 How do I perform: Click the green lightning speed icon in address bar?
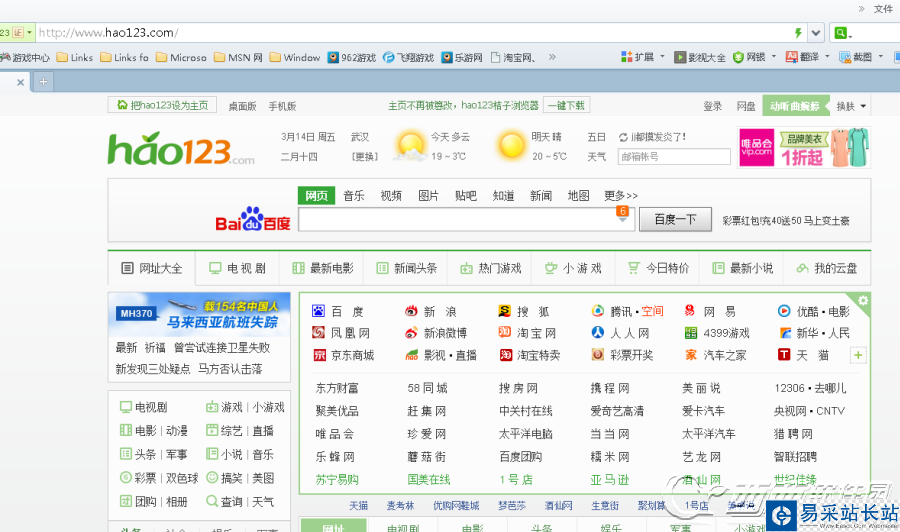click(798, 33)
